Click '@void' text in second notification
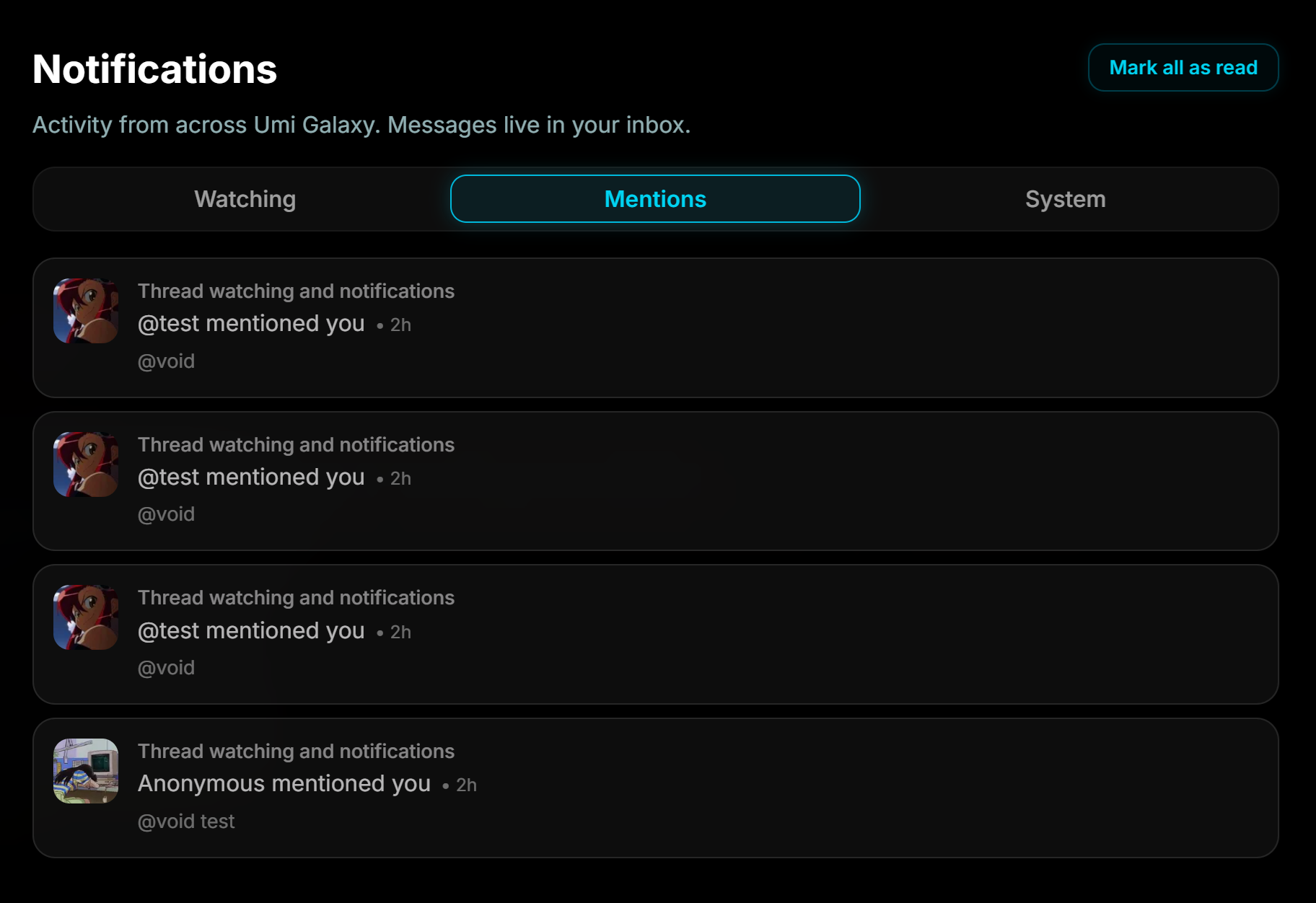 point(166,514)
